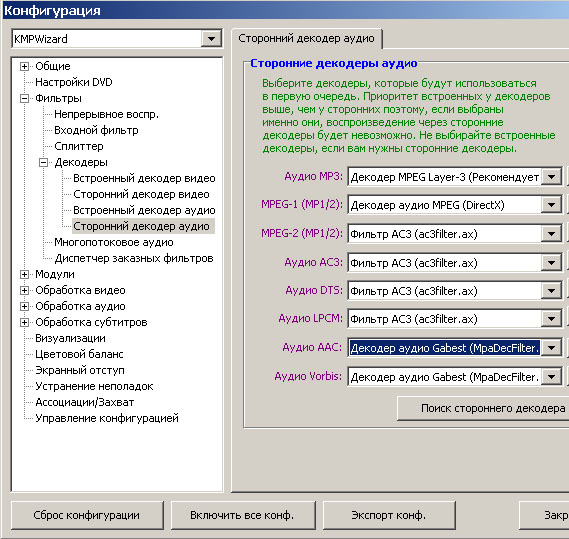Expand the Общие tree node

[x=24, y=66]
